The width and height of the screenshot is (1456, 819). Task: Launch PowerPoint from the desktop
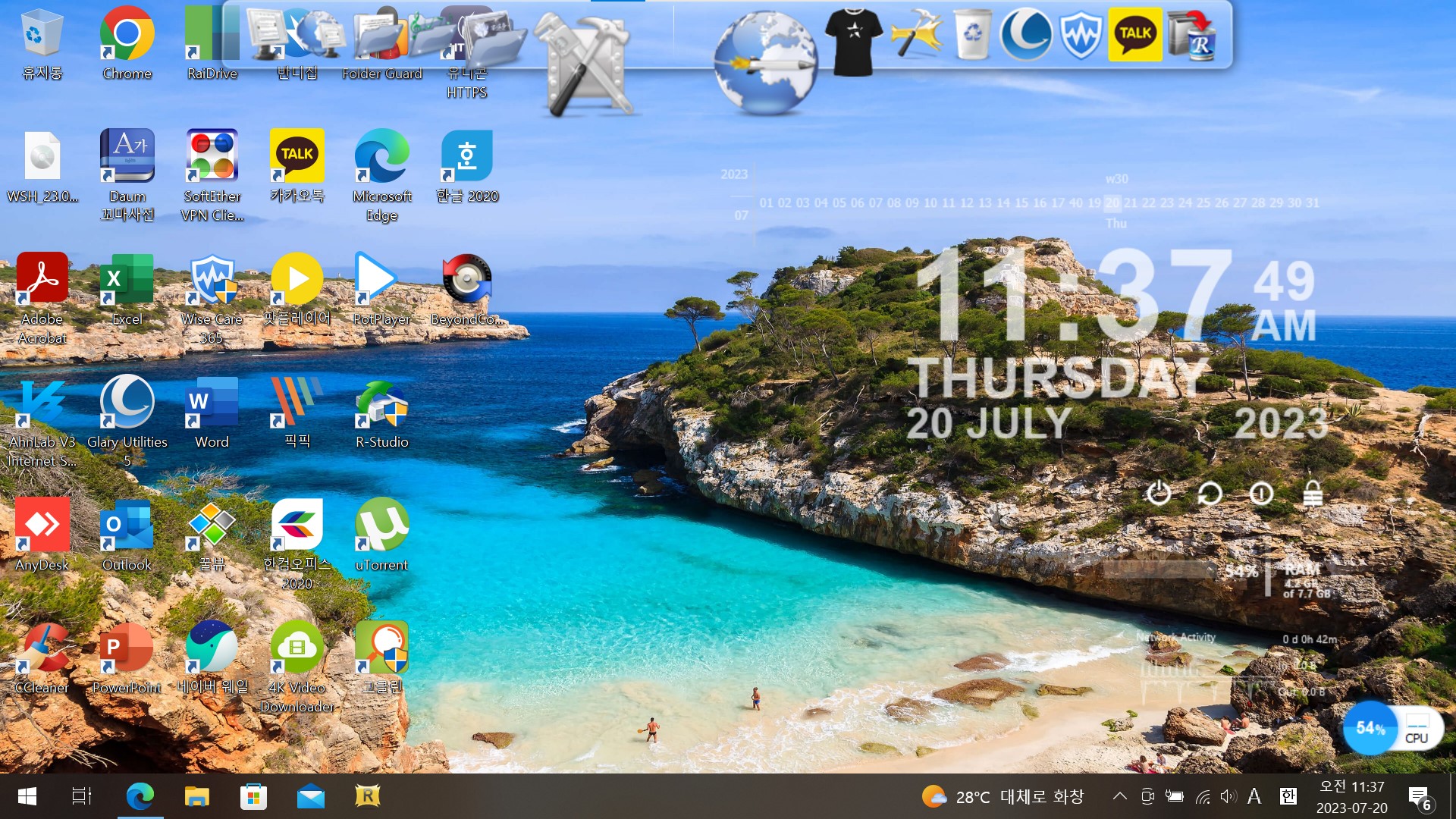[127, 657]
